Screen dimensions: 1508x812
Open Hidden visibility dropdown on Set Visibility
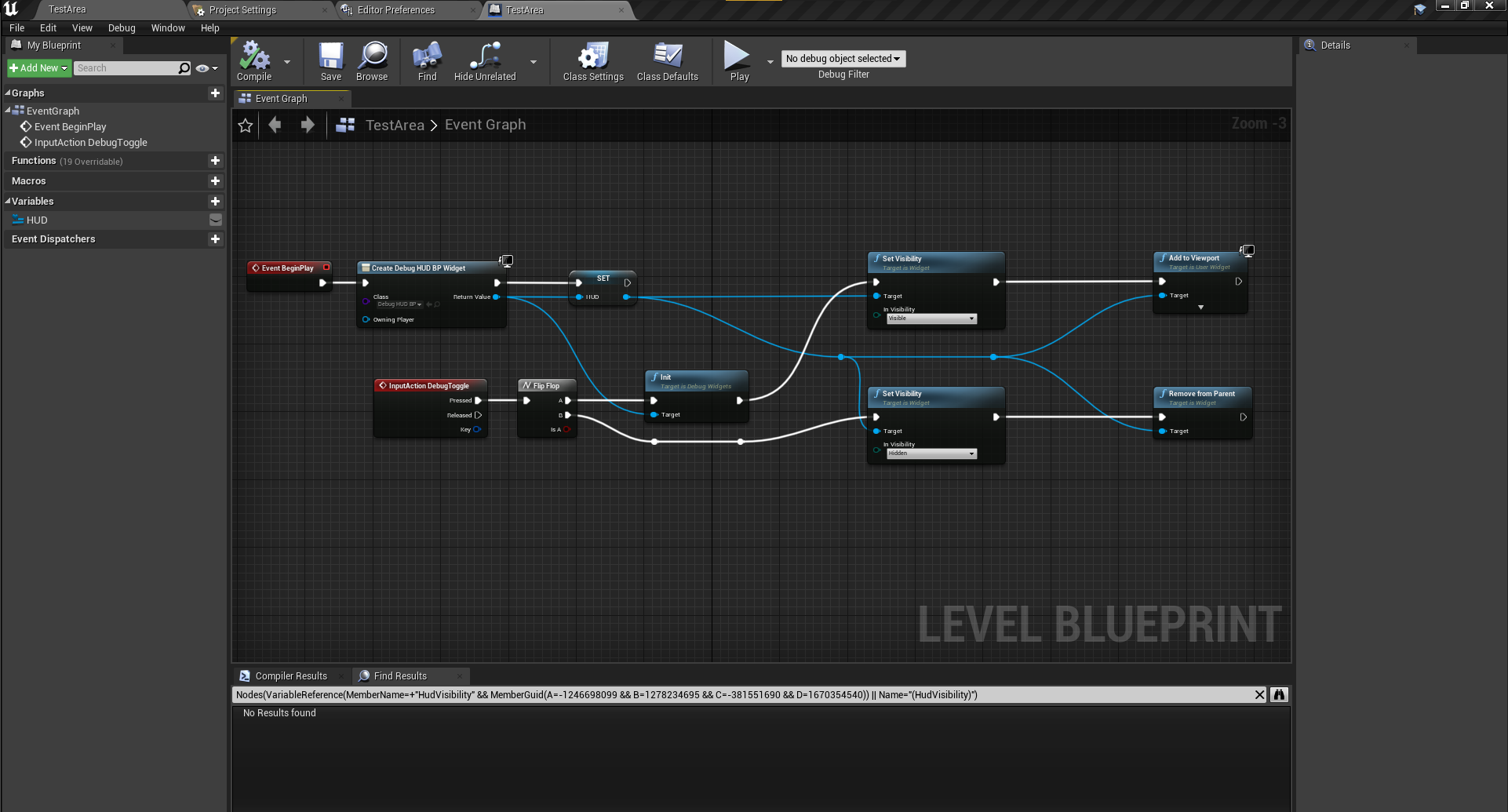931,453
